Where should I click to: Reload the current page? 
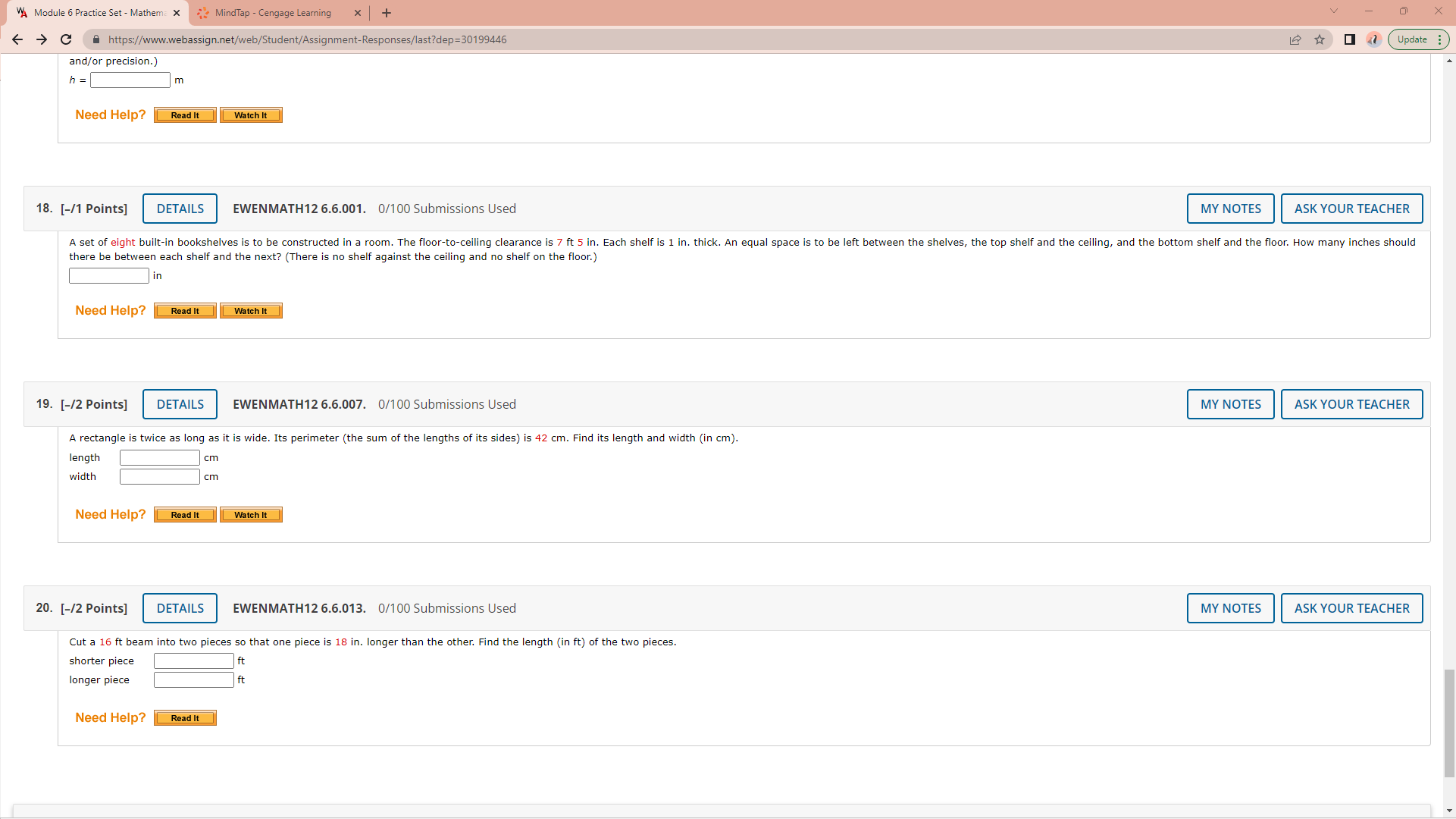pyautogui.click(x=66, y=39)
